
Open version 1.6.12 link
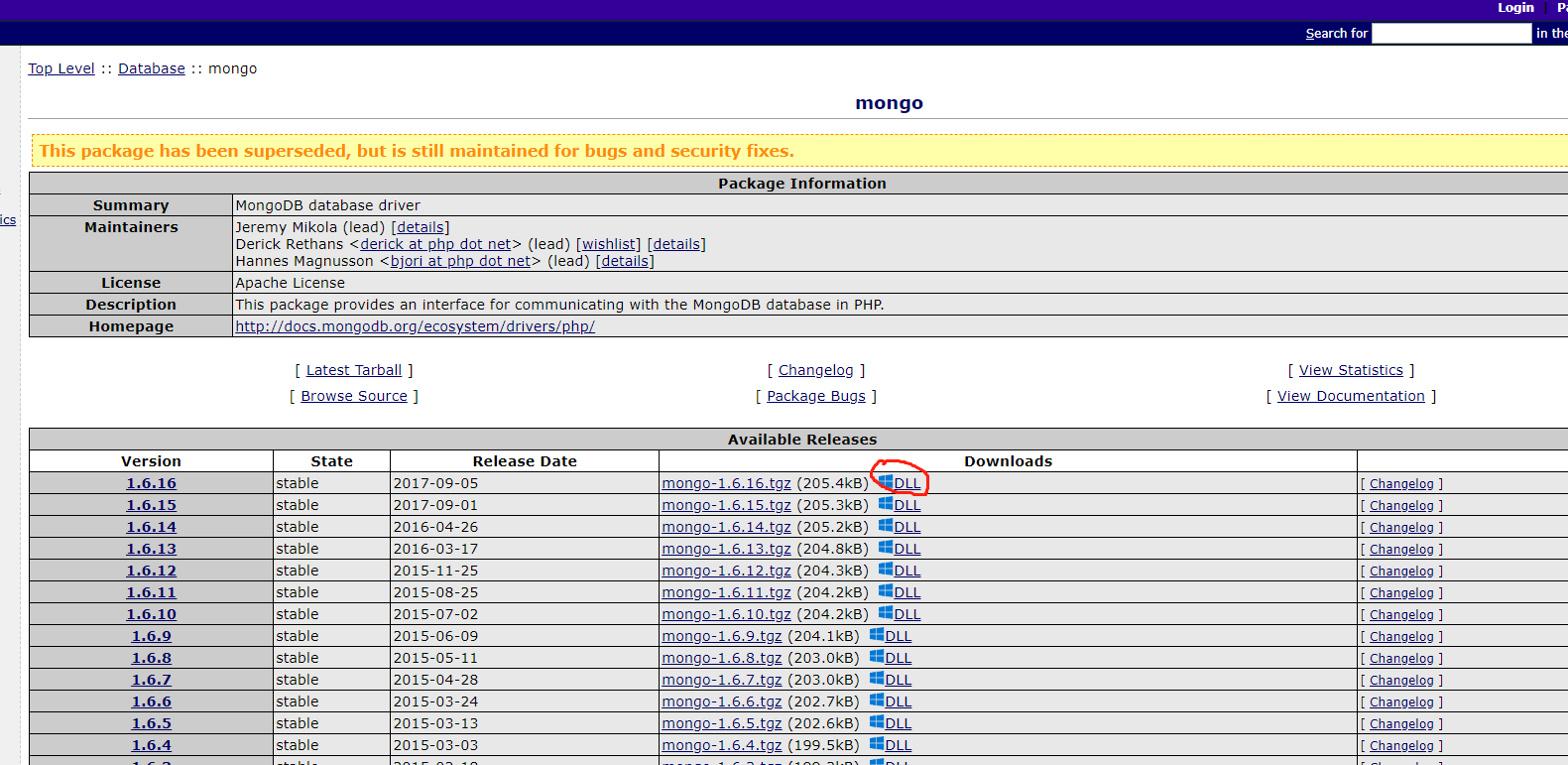pos(151,571)
